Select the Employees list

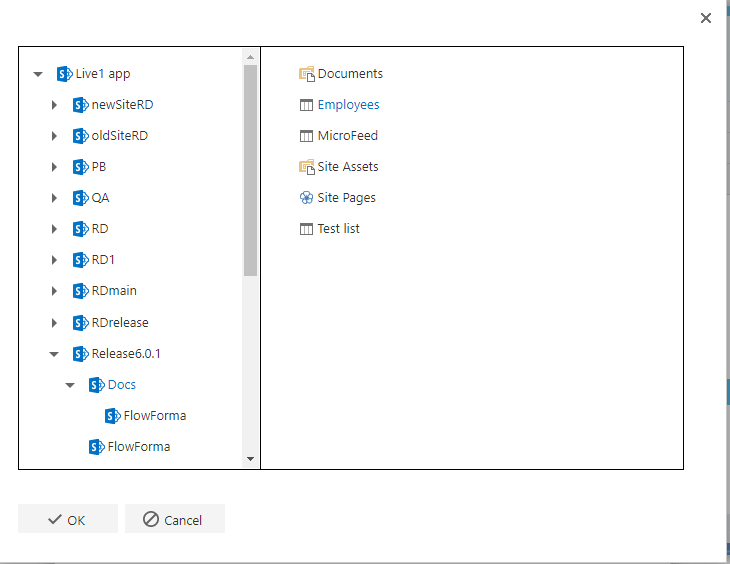pos(348,105)
